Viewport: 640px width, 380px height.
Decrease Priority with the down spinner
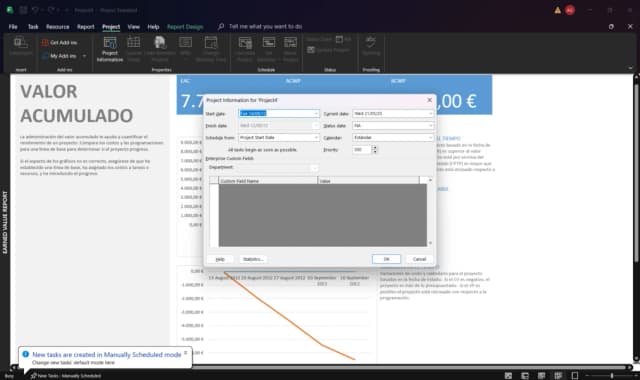coord(375,152)
